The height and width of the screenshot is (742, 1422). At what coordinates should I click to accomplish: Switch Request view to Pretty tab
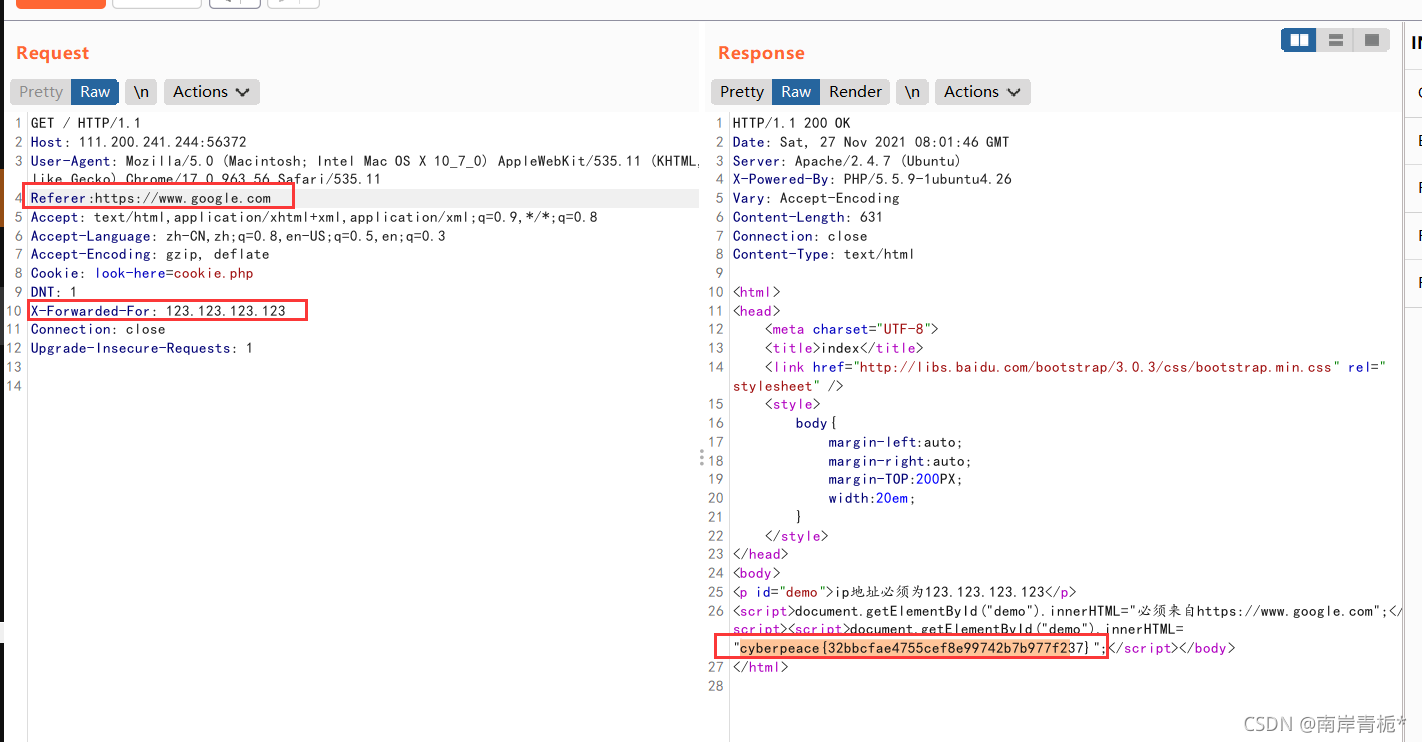(x=41, y=92)
